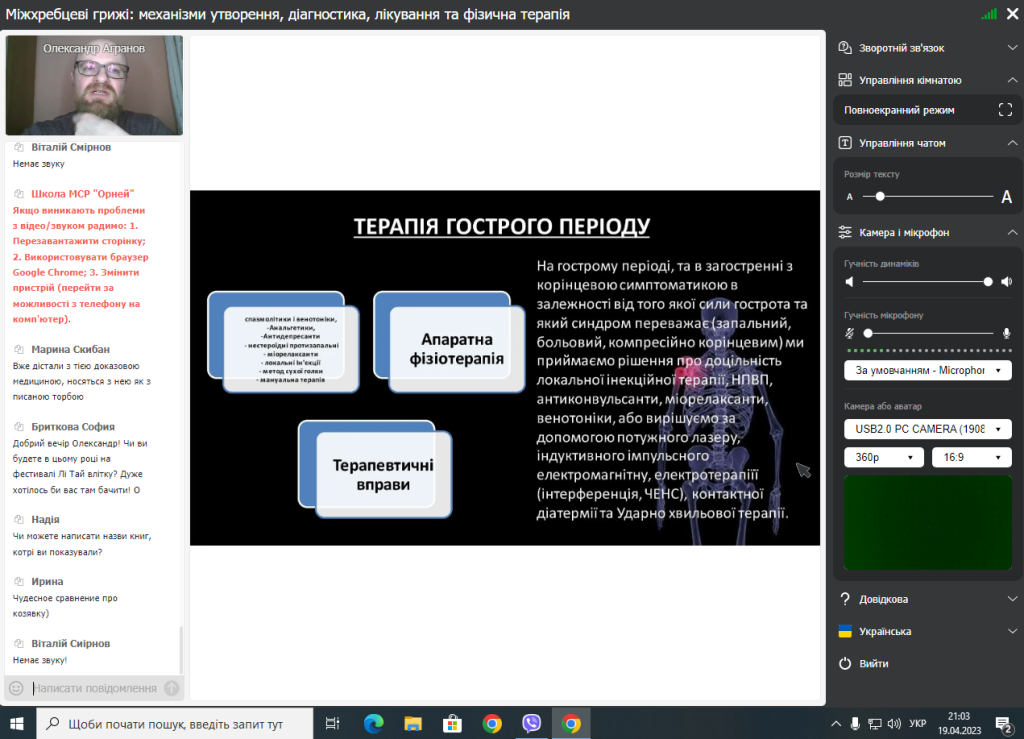Screen dimensions: 1024x739
Task: Click the message input field
Action: click(x=95, y=688)
